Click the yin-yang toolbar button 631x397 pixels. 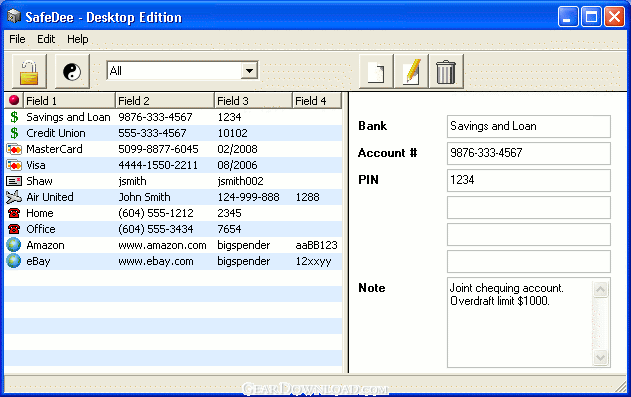(x=72, y=72)
